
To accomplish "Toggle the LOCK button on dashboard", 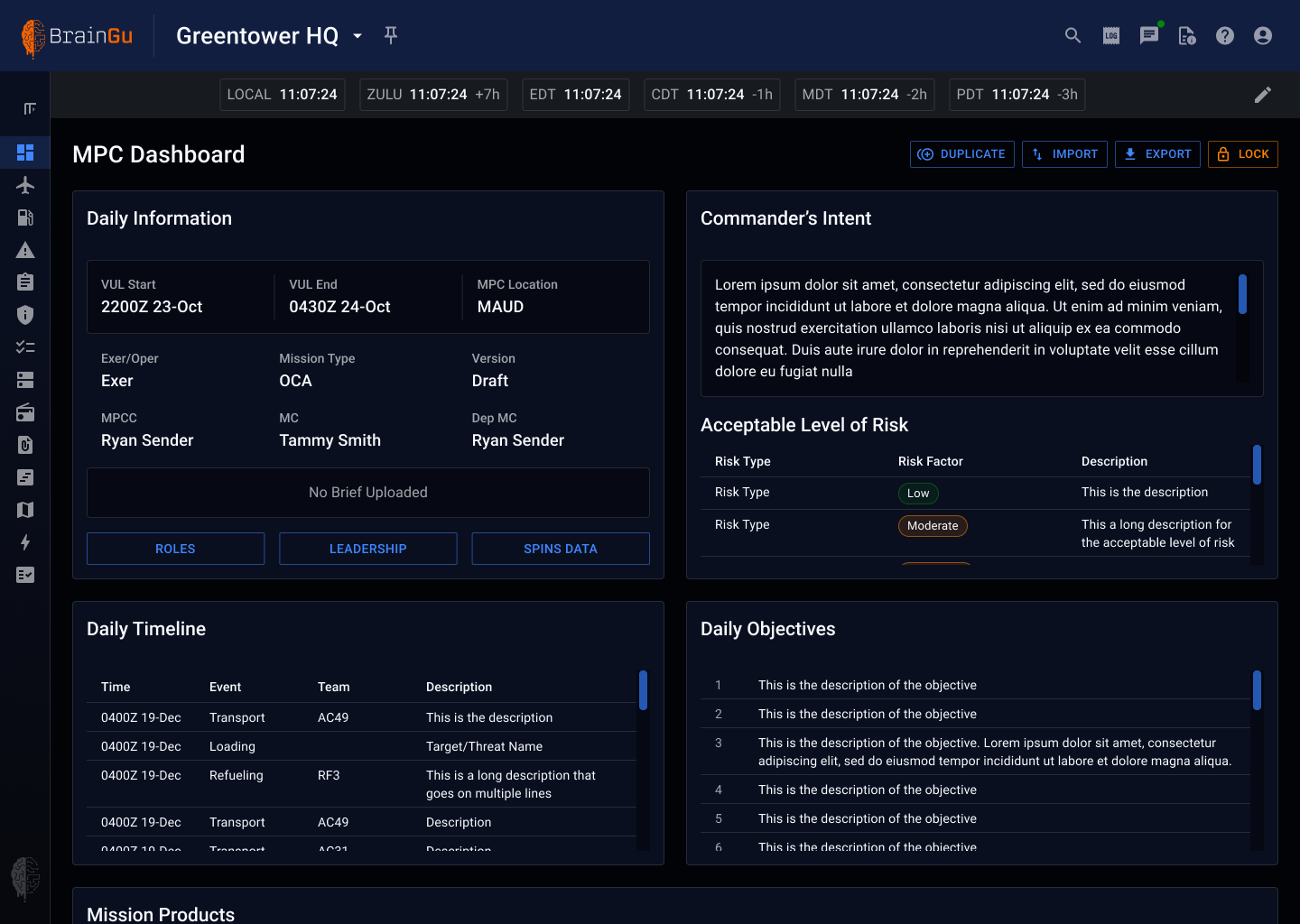I will tap(1243, 154).
